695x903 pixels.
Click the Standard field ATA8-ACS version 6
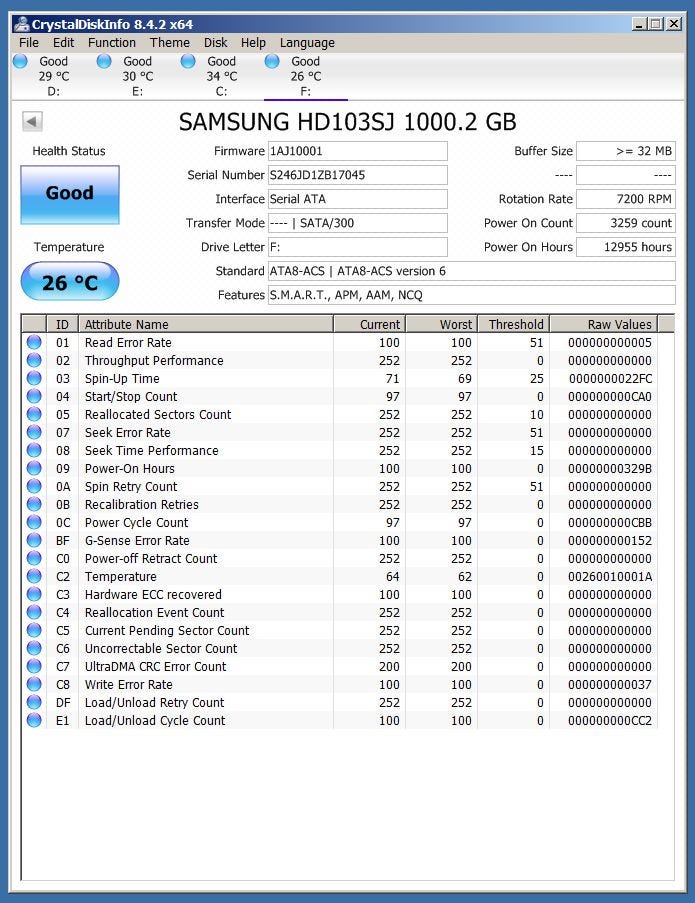tap(472, 271)
